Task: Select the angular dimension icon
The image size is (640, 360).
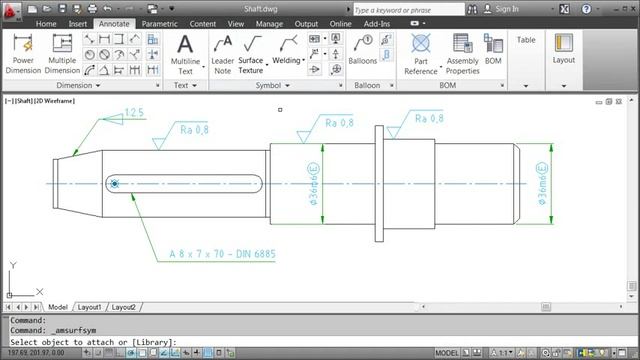Action: coord(104,70)
